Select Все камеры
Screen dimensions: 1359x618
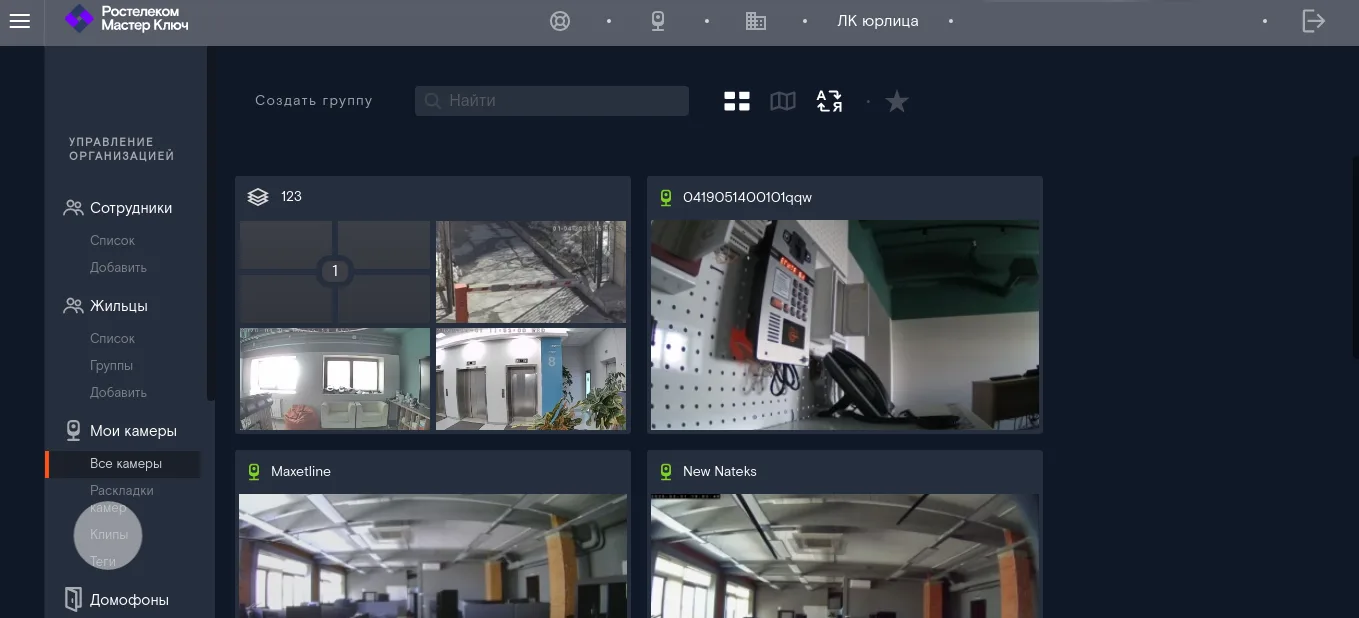tap(126, 463)
